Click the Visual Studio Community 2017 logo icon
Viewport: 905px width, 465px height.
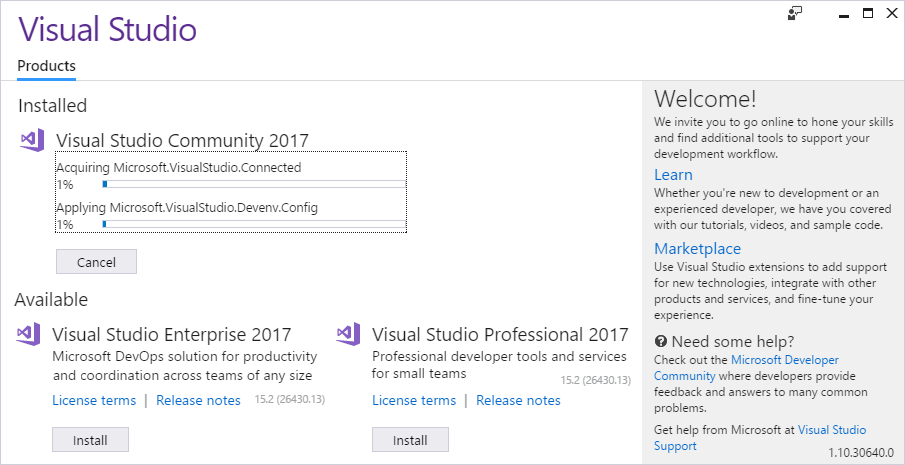click(x=32, y=141)
